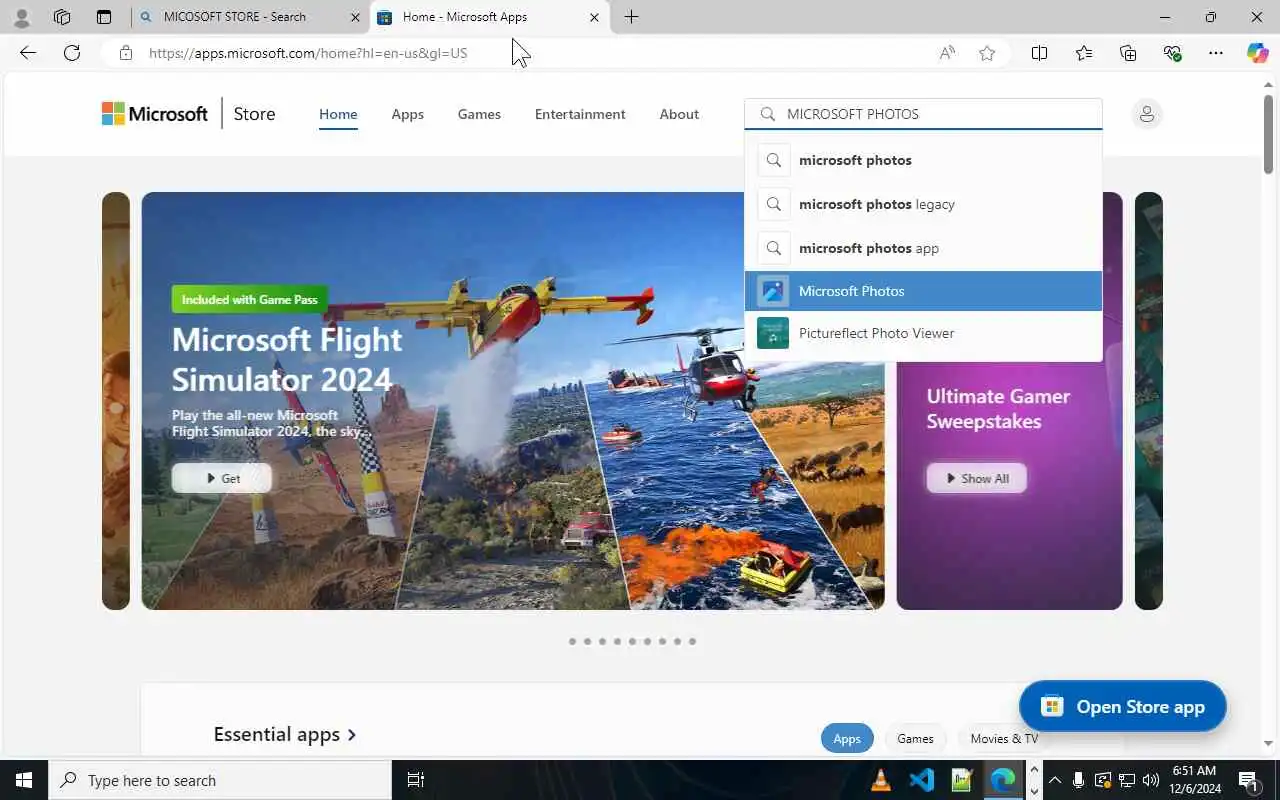Select the last carousel pagination dot

692,641
